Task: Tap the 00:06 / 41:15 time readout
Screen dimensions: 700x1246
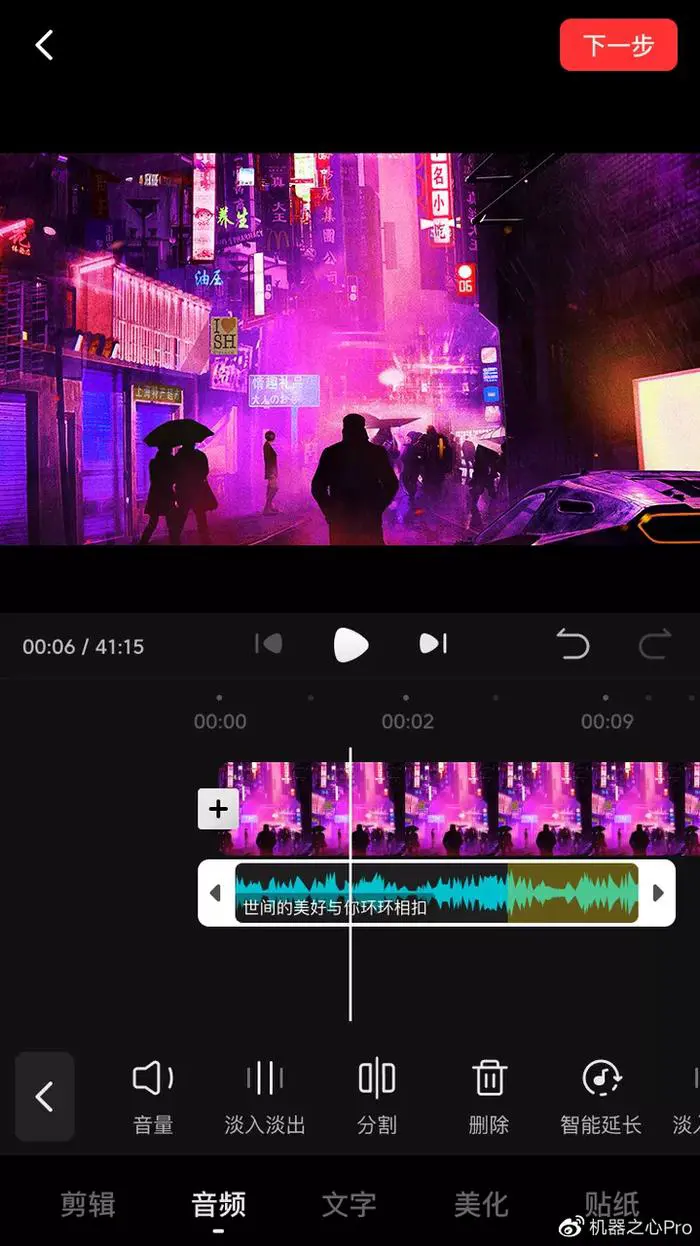Action: 83,646
